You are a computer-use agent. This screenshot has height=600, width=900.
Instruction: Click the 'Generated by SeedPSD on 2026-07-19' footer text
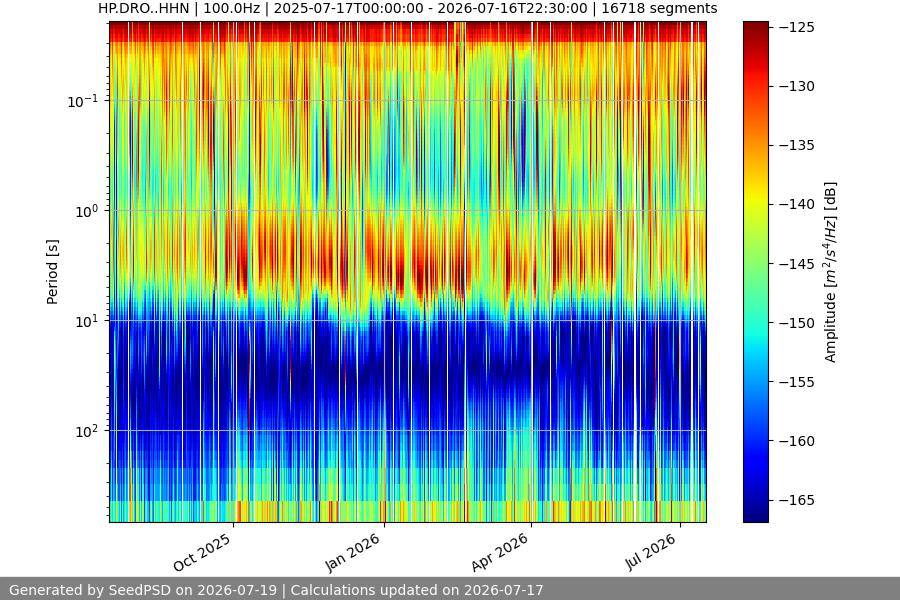143,590
